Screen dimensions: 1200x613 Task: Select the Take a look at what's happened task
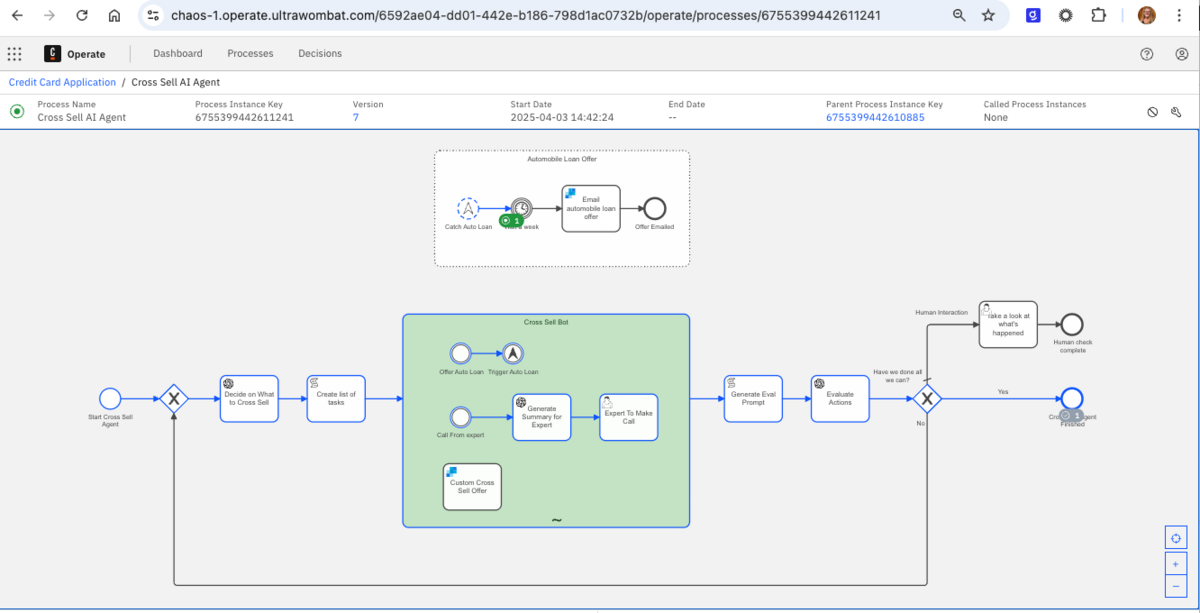[1008, 324]
